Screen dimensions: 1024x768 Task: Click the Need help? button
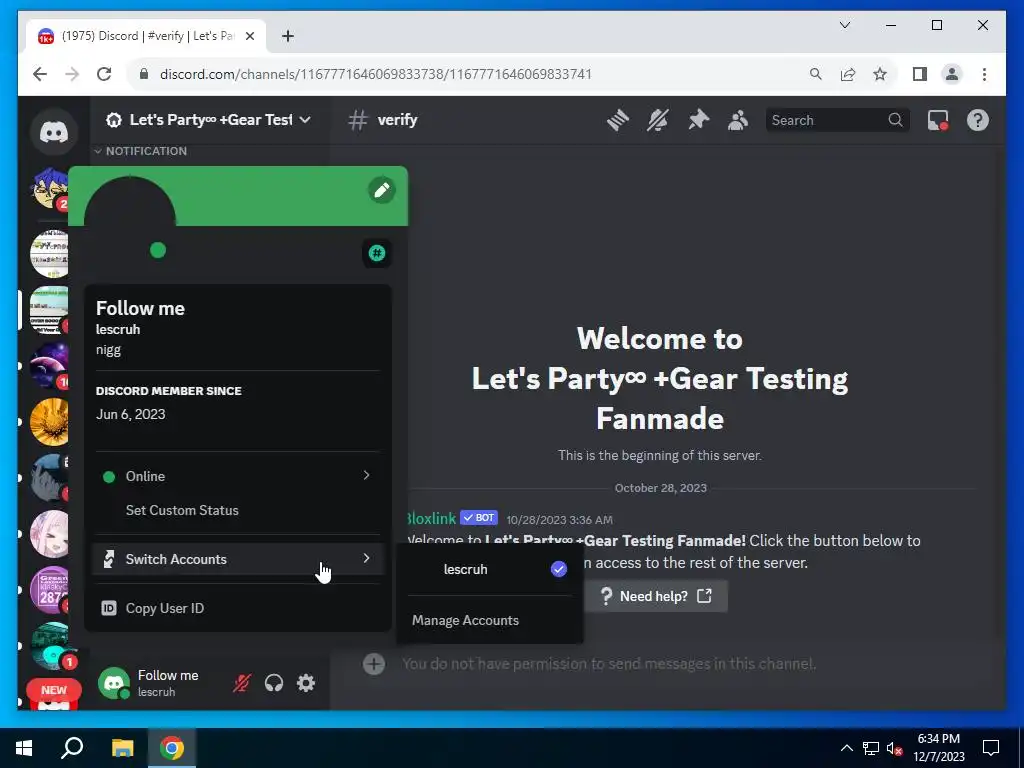(x=656, y=596)
